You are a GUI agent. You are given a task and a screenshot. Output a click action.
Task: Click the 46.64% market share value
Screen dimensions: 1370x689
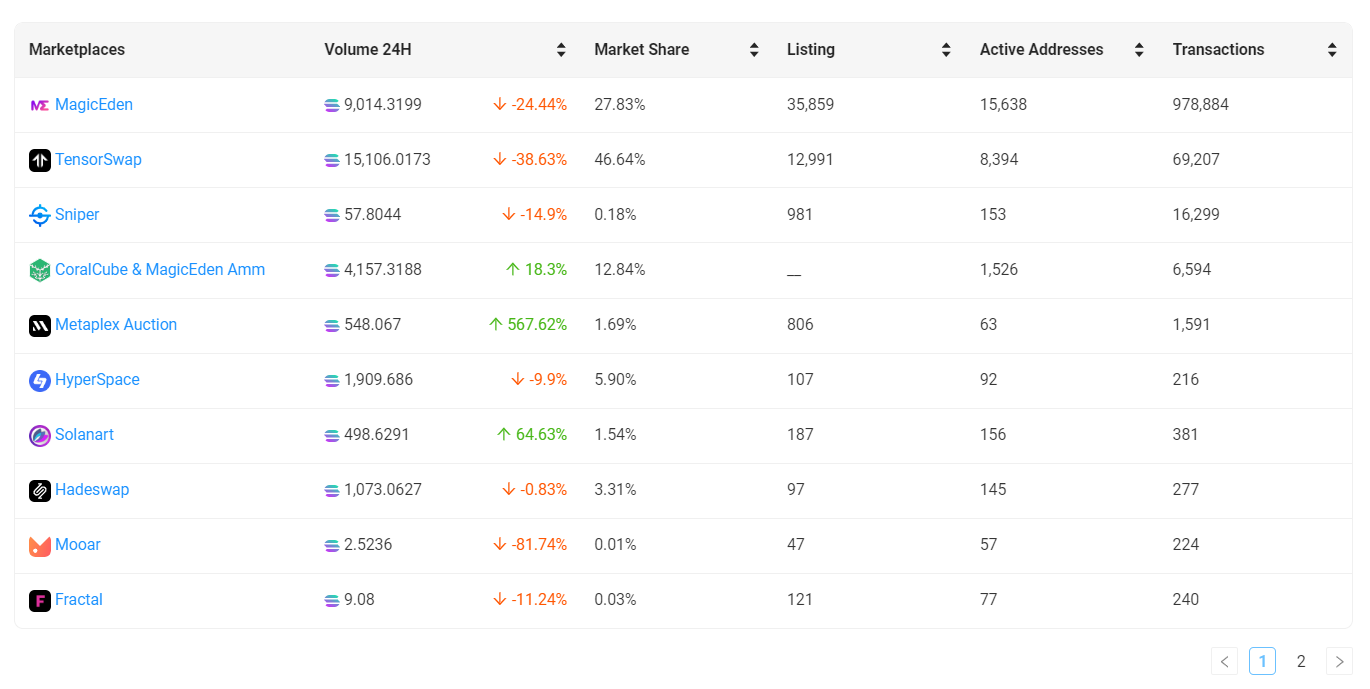[x=620, y=160]
